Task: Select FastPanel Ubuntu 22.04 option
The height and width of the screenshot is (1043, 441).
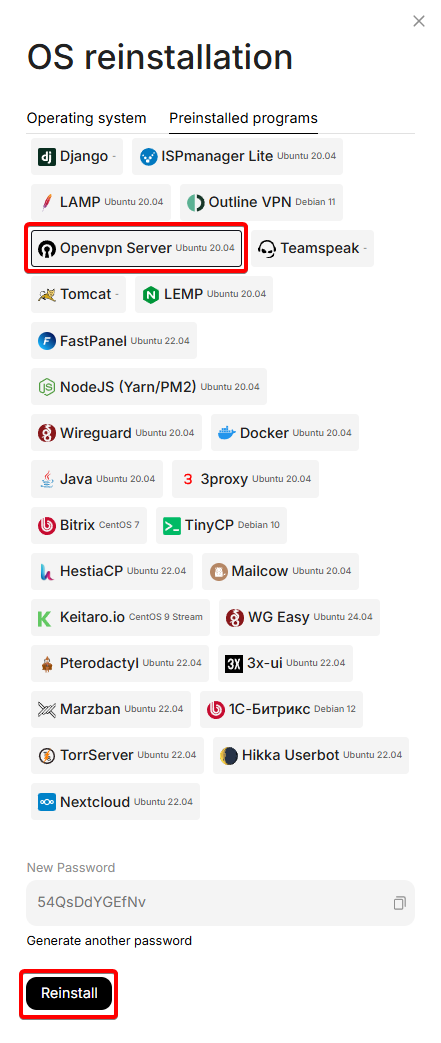Action: pyautogui.click(x=114, y=341)
